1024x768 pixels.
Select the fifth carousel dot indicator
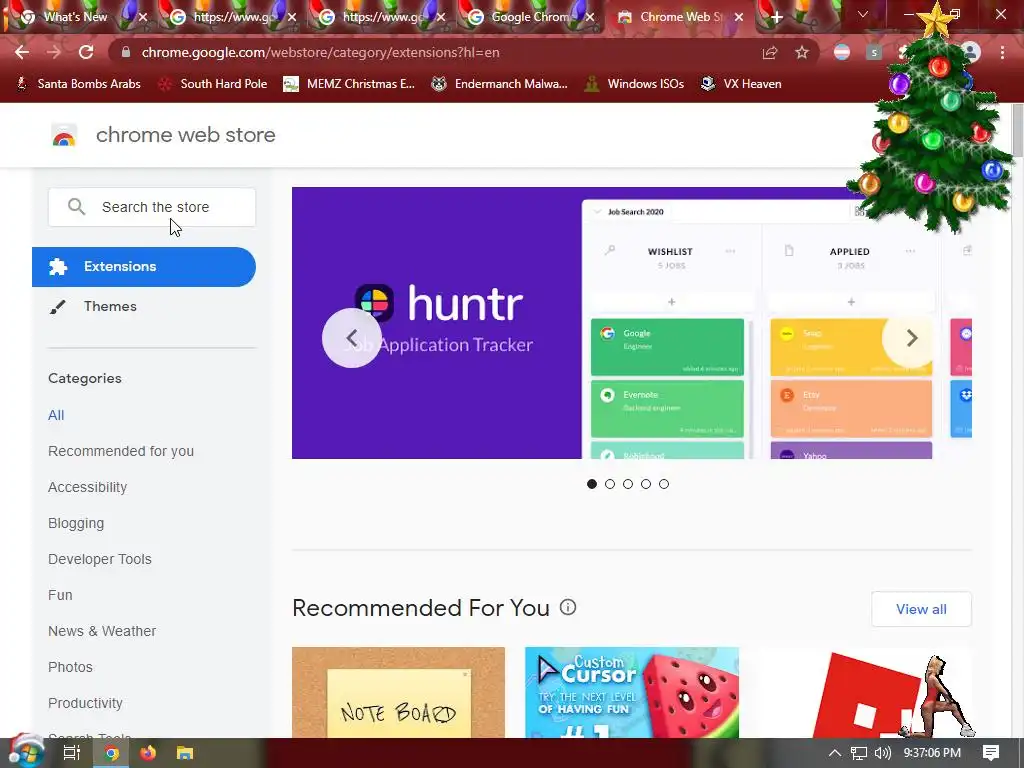point(664,484)
